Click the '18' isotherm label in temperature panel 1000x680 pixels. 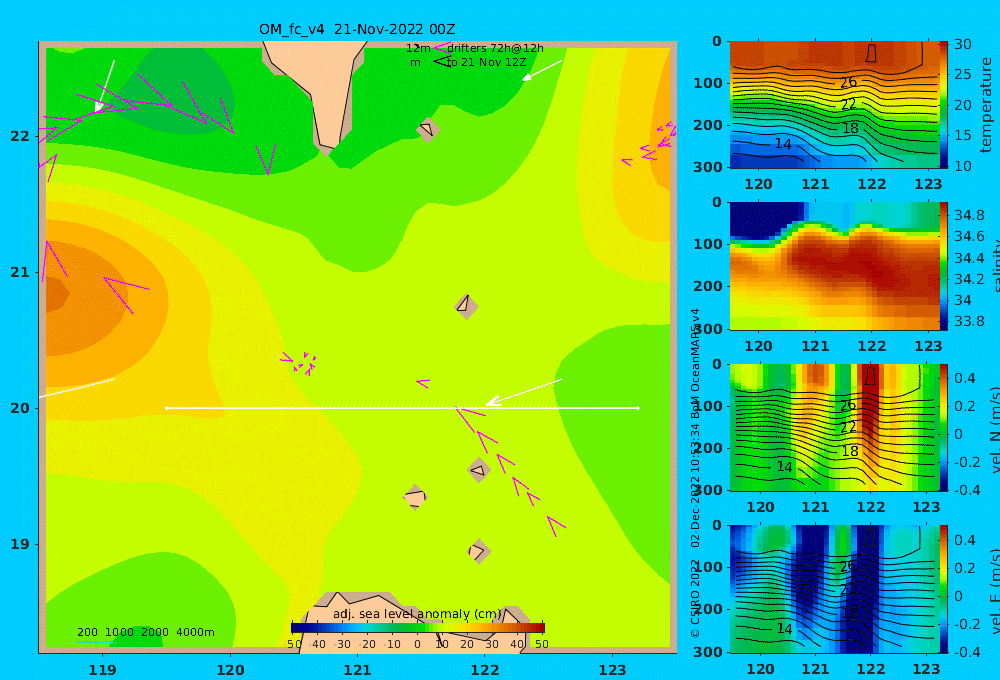(x=850, y=128)
